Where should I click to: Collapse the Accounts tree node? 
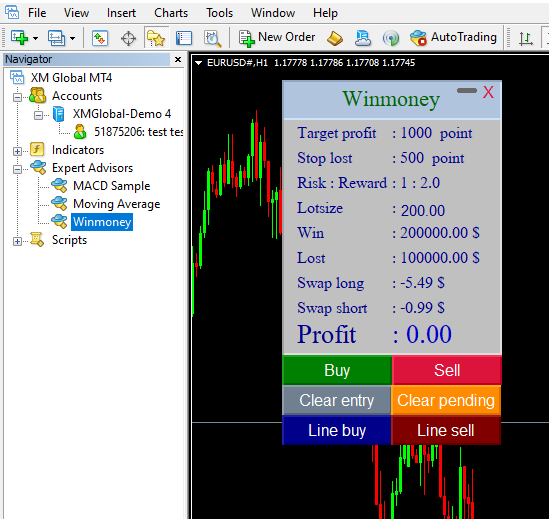(17, 97)
